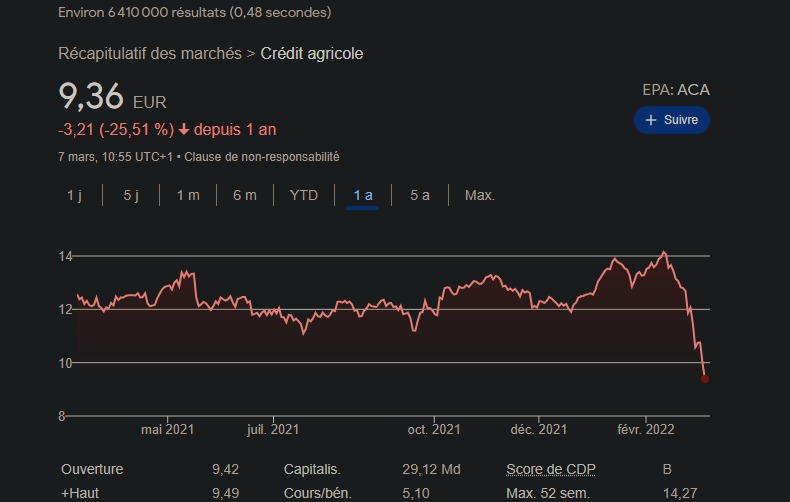Click the févr. 2022 axis label
Image resolution: width=790 pixels, height=502 pixels.
pos(646,429)
